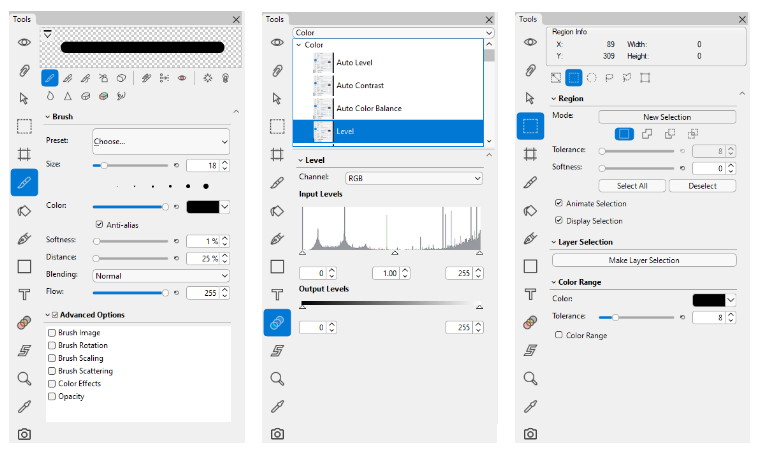Click the camera icon in Brush panel sidebar
760x454 pixels.
[24, 434]
